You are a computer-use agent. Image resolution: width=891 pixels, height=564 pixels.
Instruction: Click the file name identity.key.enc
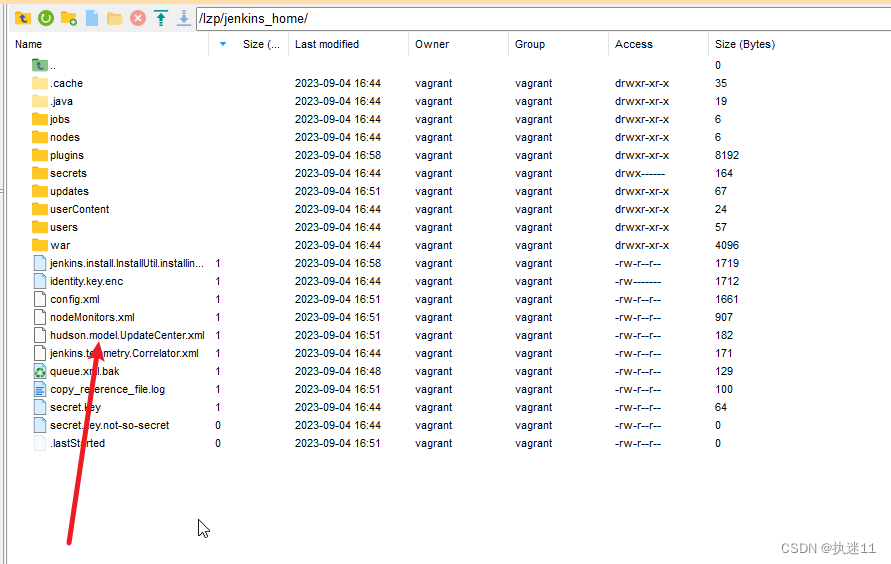[86, 281]
